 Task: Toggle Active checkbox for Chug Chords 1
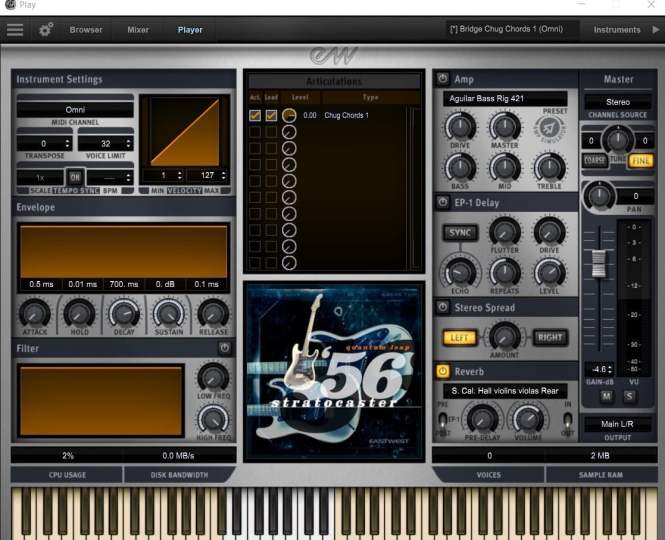click(255, 115)
